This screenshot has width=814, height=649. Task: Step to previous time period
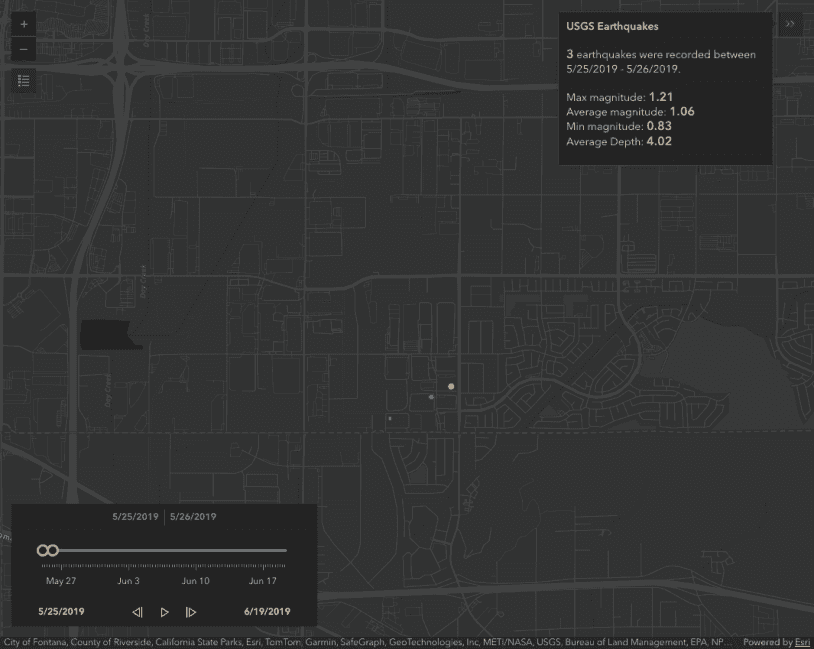[138, 612]
